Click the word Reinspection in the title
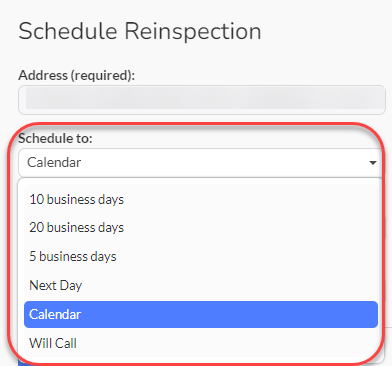 tap(193, 32)
